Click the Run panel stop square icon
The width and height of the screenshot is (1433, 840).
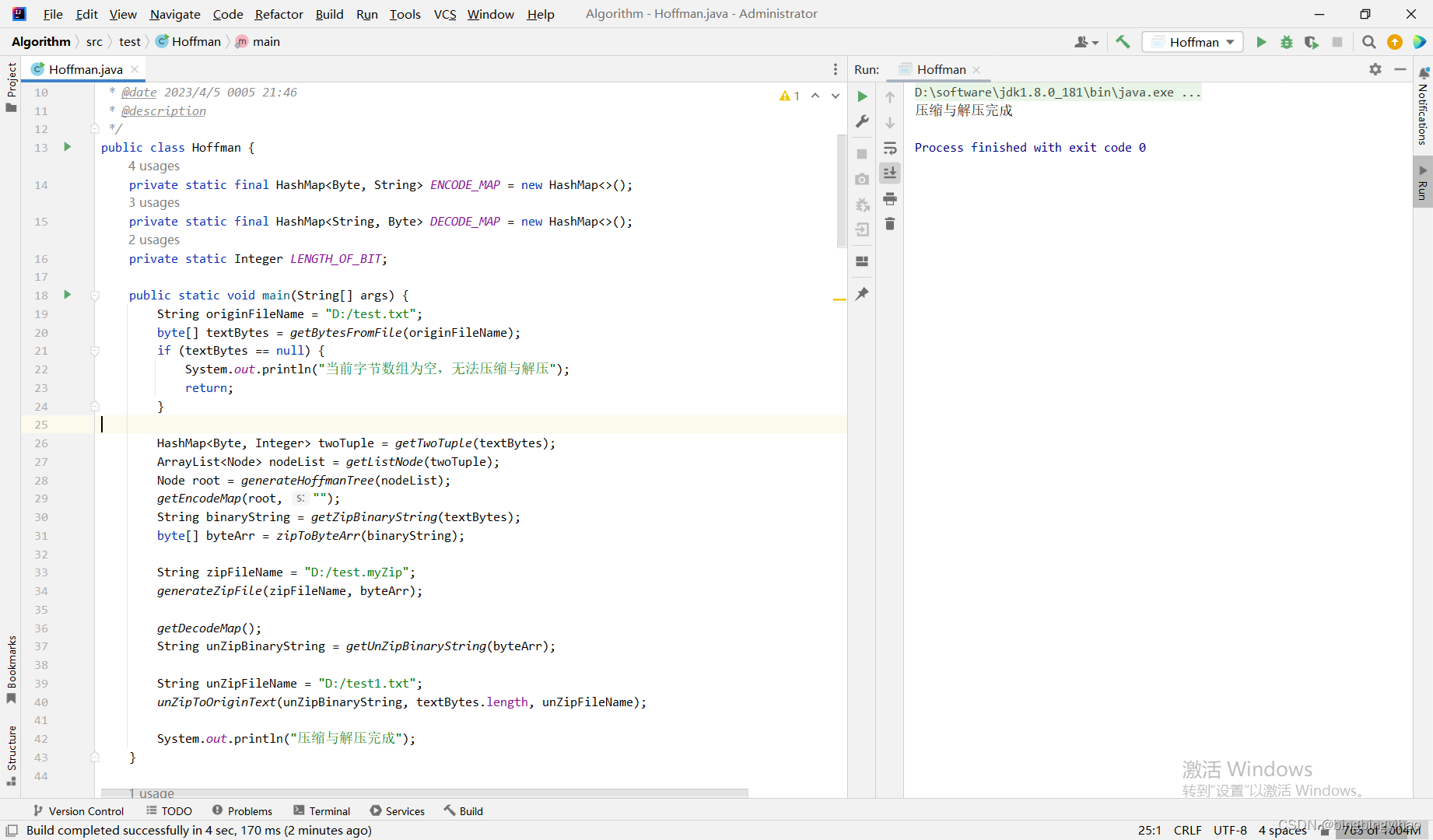coord(862,154)
